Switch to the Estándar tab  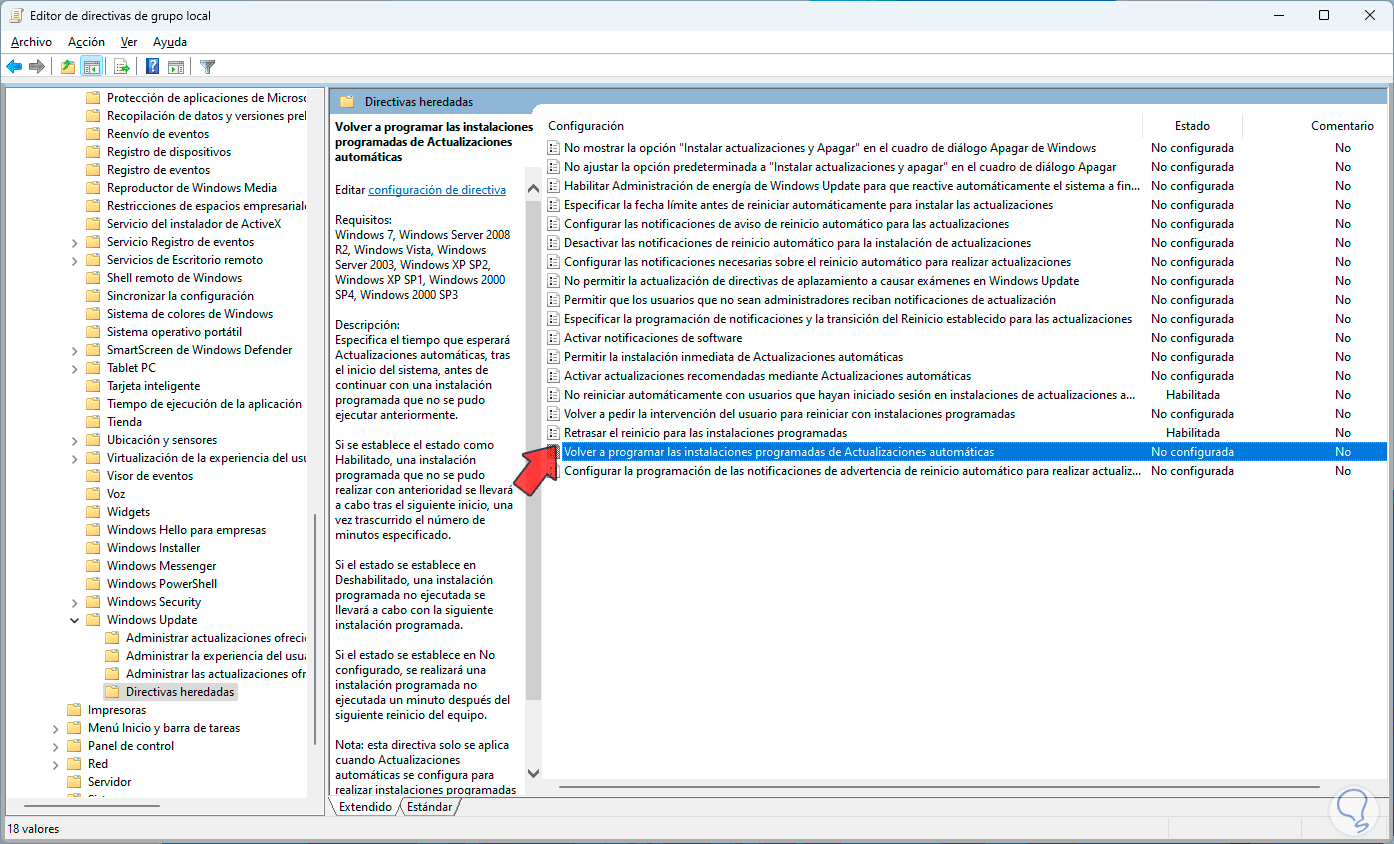coord(430,806)
